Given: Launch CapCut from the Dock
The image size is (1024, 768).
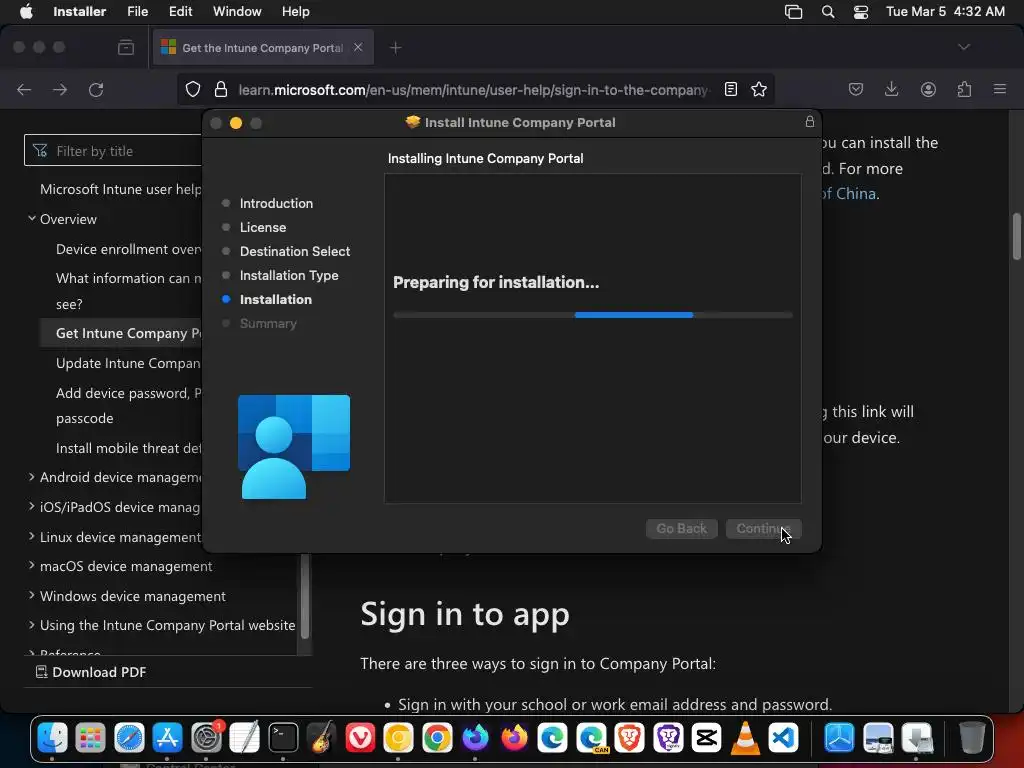Looking at the screenshot, I should click(707, 738).
